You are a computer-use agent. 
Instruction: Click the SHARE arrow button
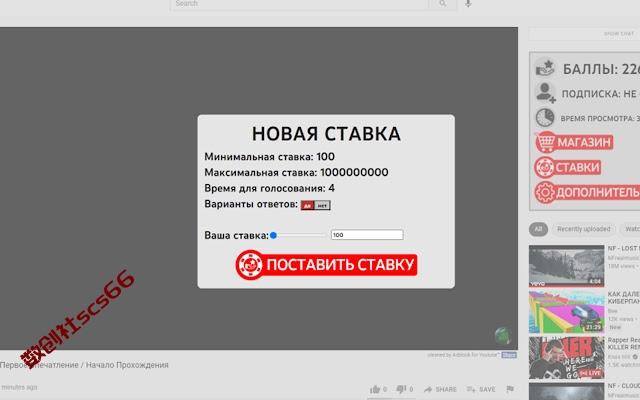tap(440, 389)
